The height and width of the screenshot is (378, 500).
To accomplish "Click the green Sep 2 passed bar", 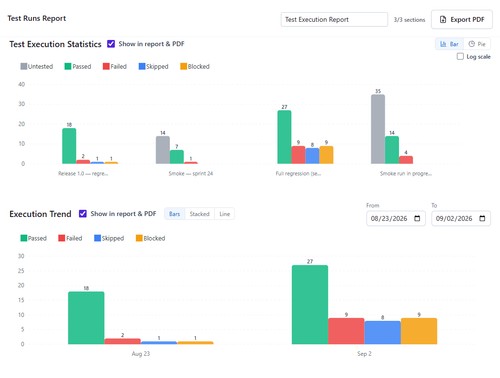I will pyautogui.click(x=310, y=304).
